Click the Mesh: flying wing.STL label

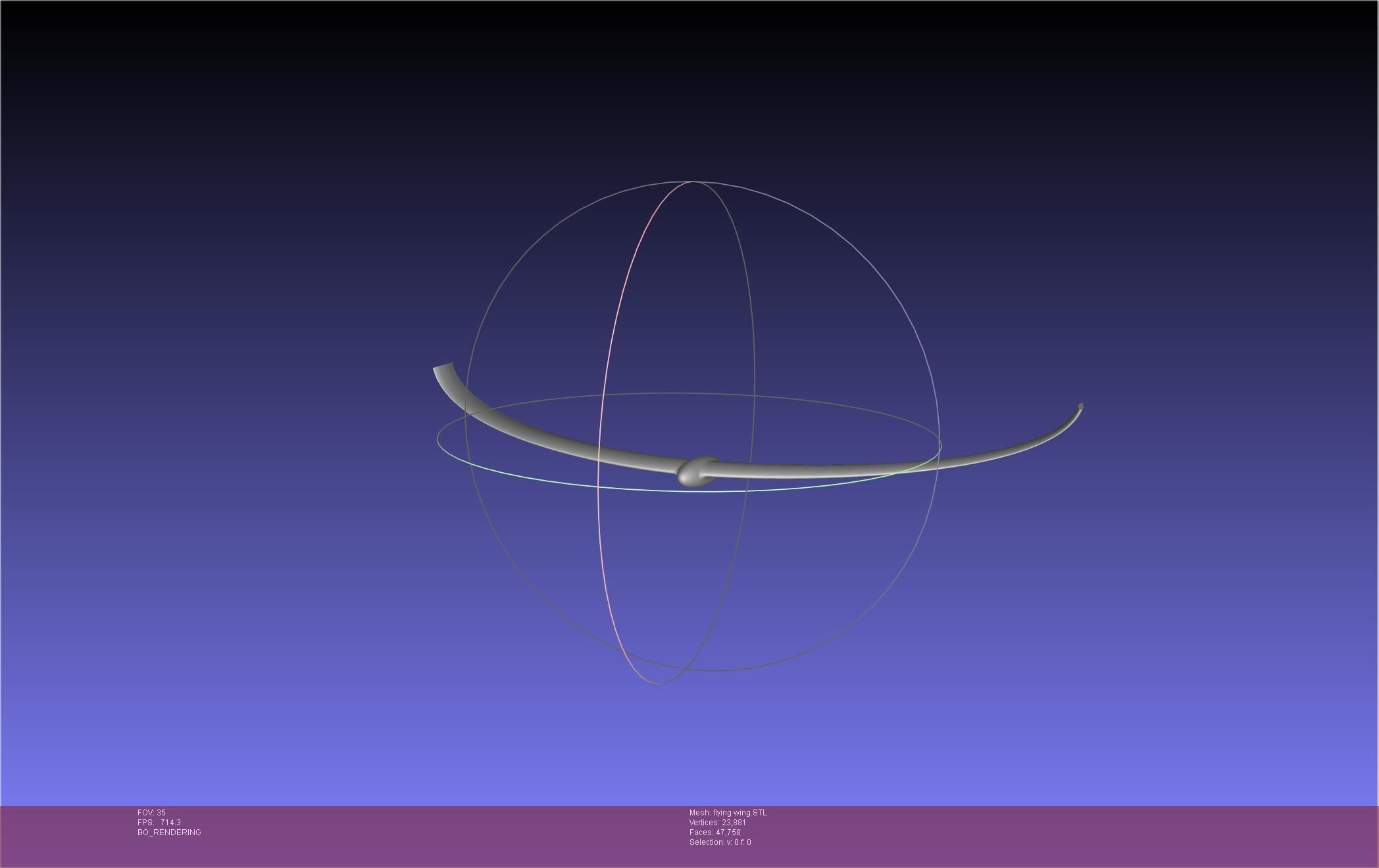click(728, 813)
